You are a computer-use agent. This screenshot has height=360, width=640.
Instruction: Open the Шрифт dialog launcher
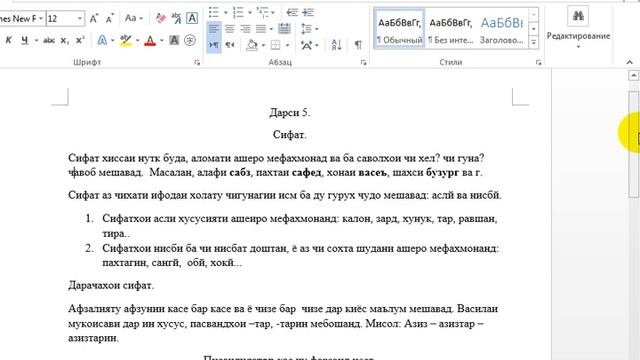click(x=197, y=62)
